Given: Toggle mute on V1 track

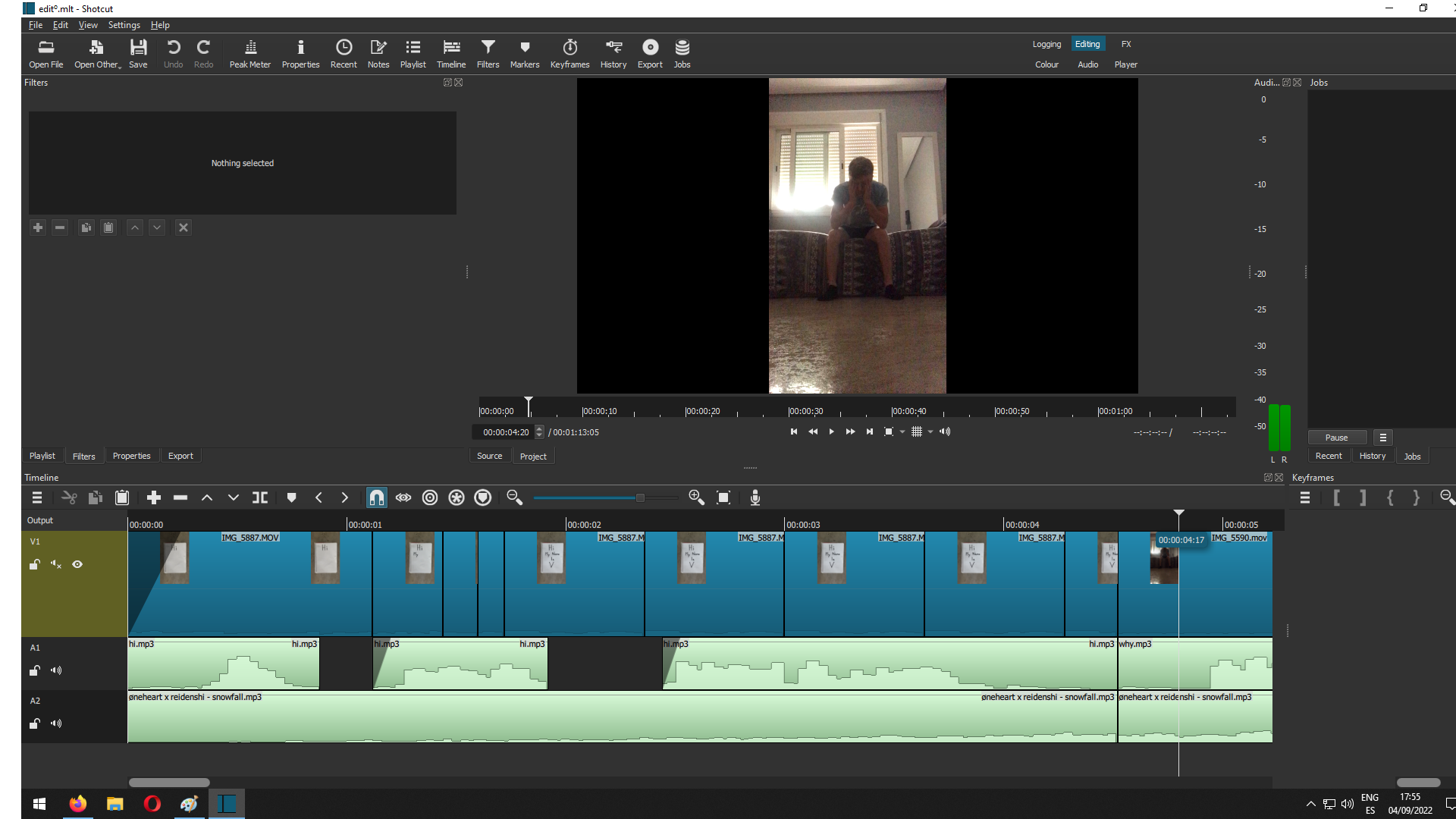Looking at the screenshot, I should (x=56, y=564).
